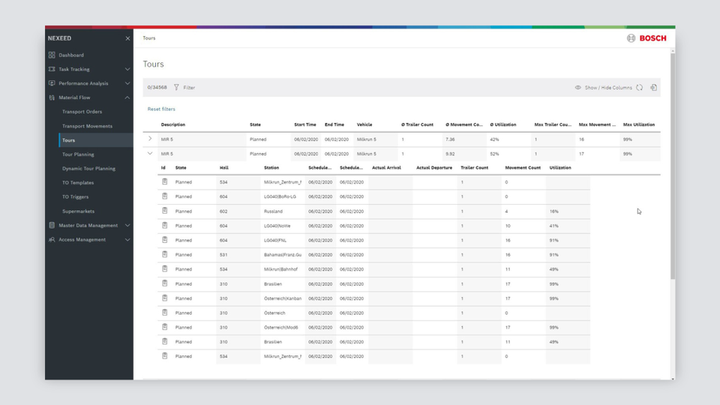Click the Performance Analysis sidebar icon

point(52,83)
